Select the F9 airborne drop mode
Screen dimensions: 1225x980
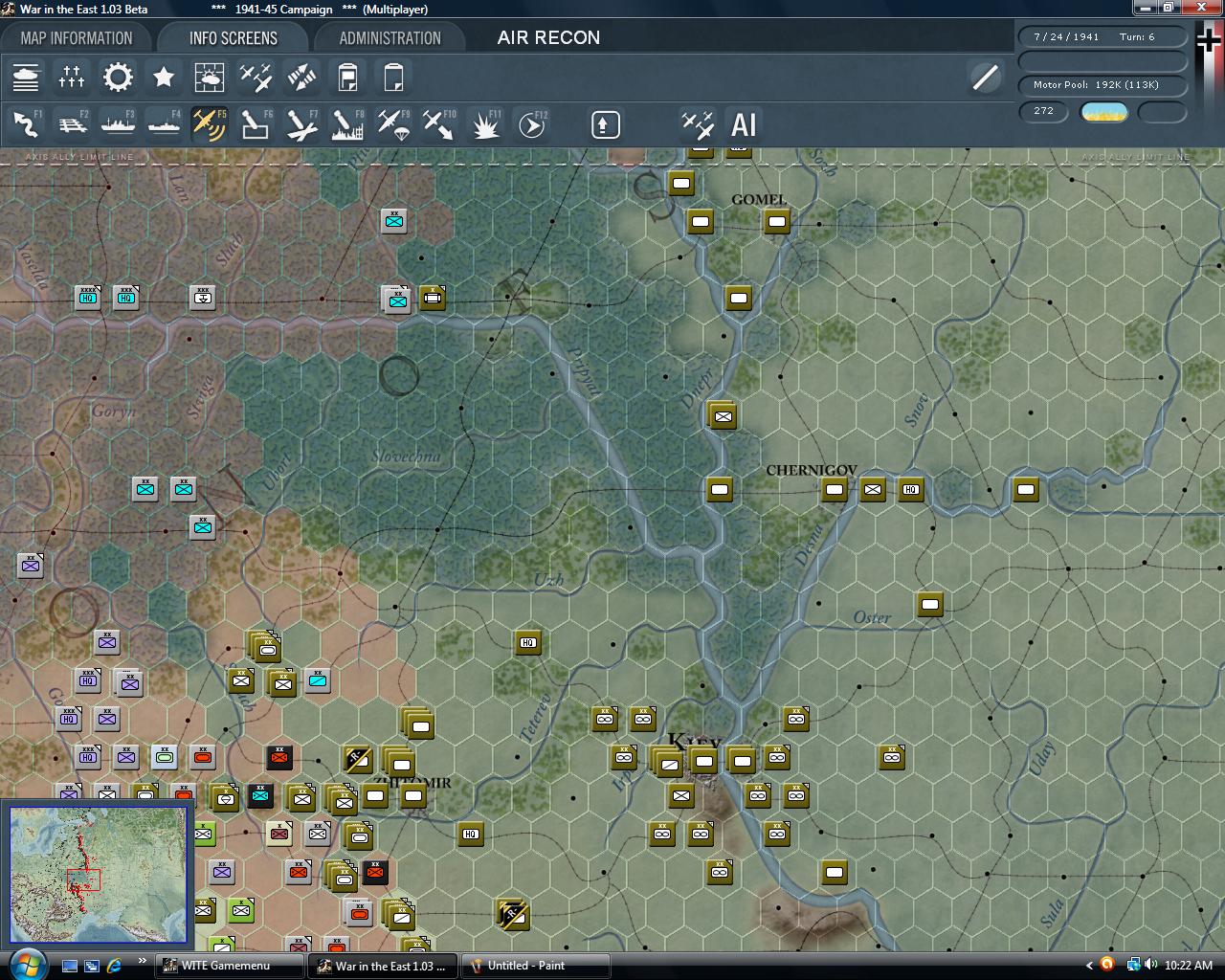(x=392, y=124)
